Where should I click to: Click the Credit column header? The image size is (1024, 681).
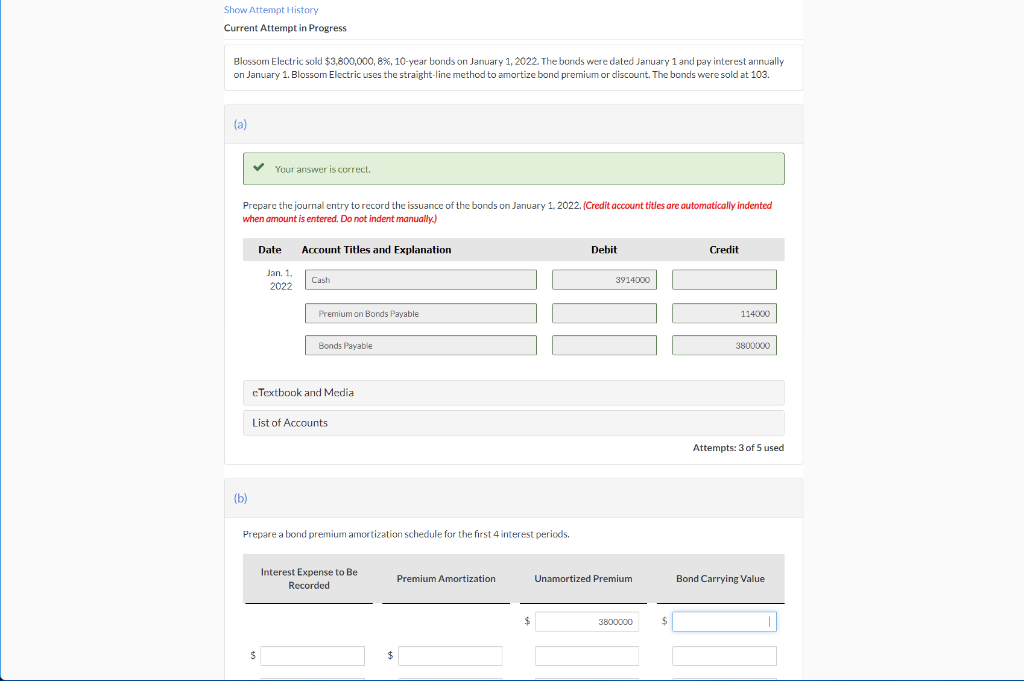724,249
